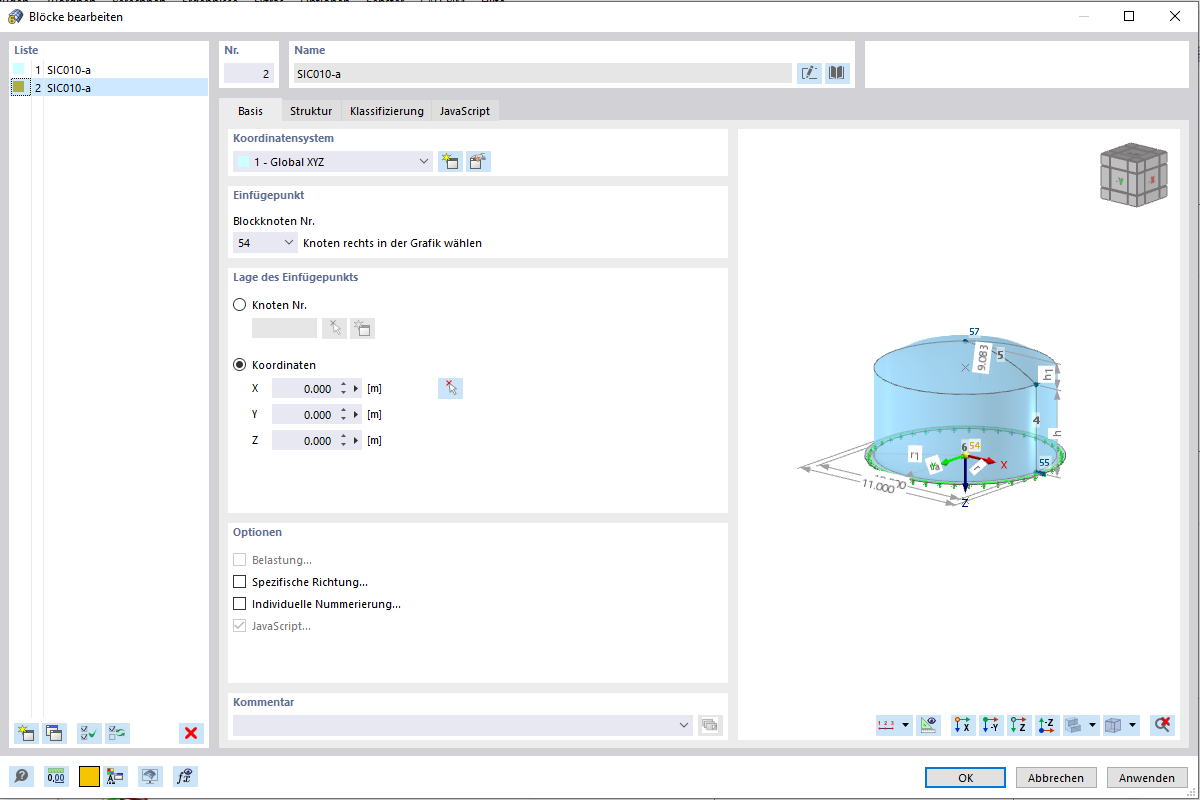Apply changes with the Anwenden button
The width and height of the screenshot is (1200, 800).
(x=1146, y=777)
